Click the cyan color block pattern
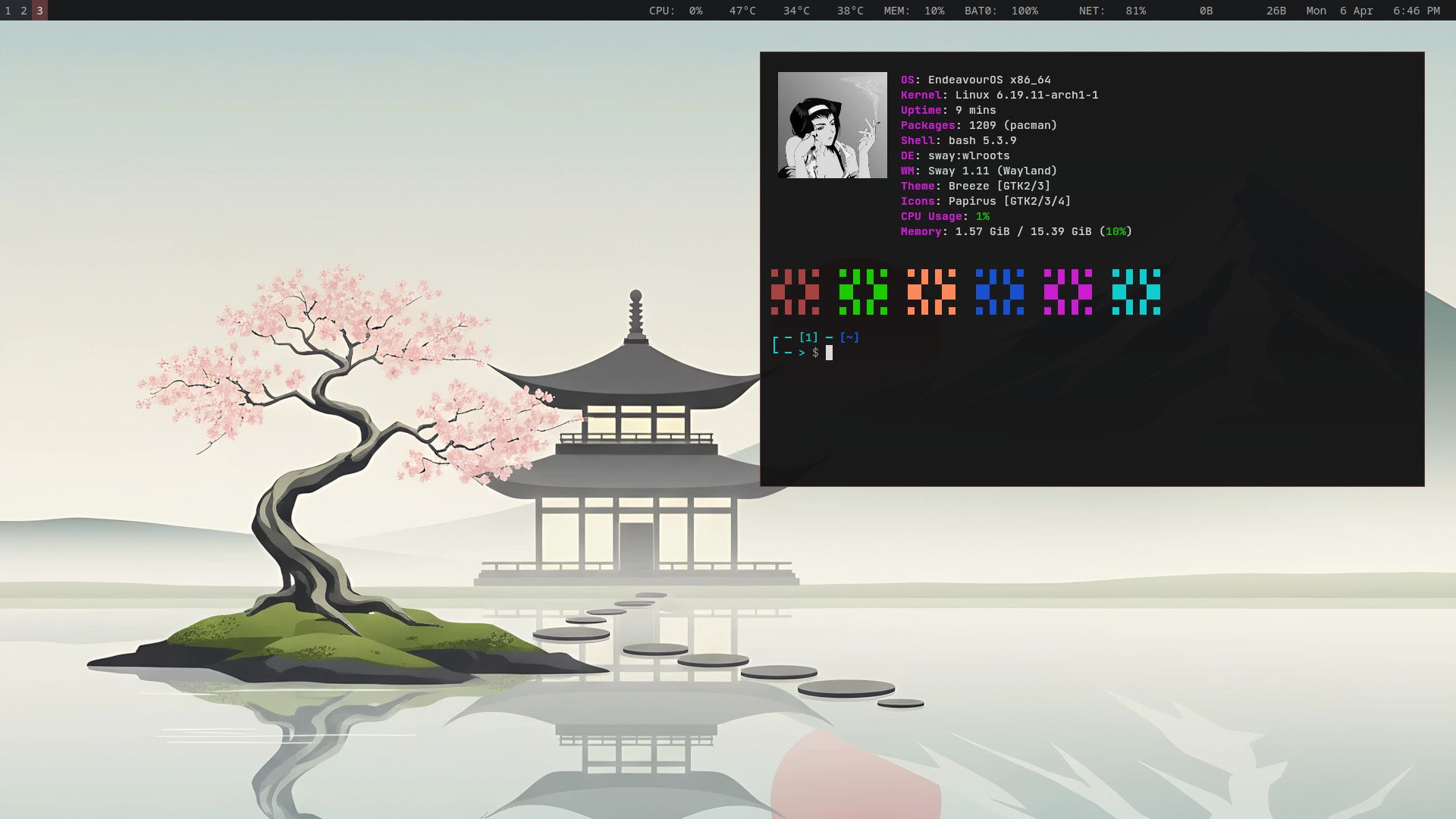The width and height of the screenshot is (1456, 819). click(x=1136, y=292)
